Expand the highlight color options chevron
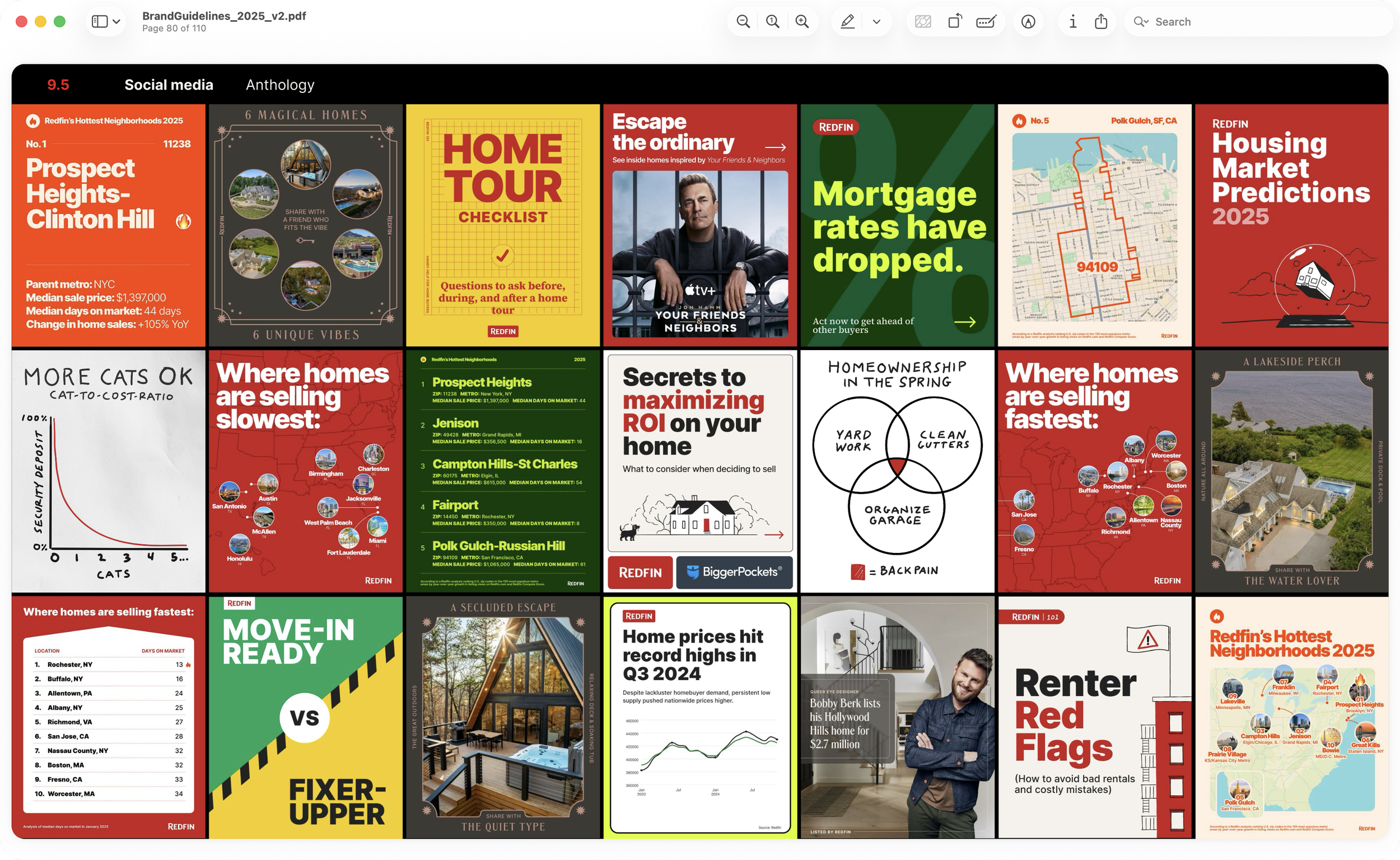 pos(876,22)
